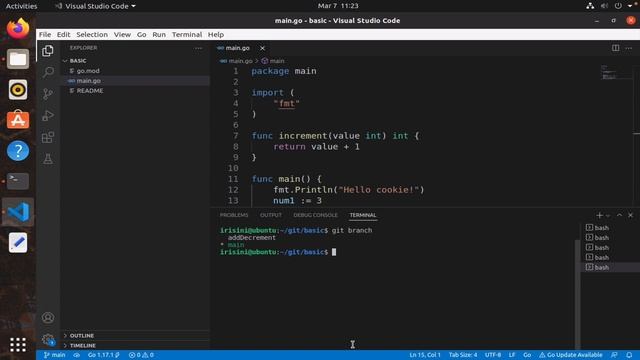Create a new terminal with plus icon

tap(599, 215)
